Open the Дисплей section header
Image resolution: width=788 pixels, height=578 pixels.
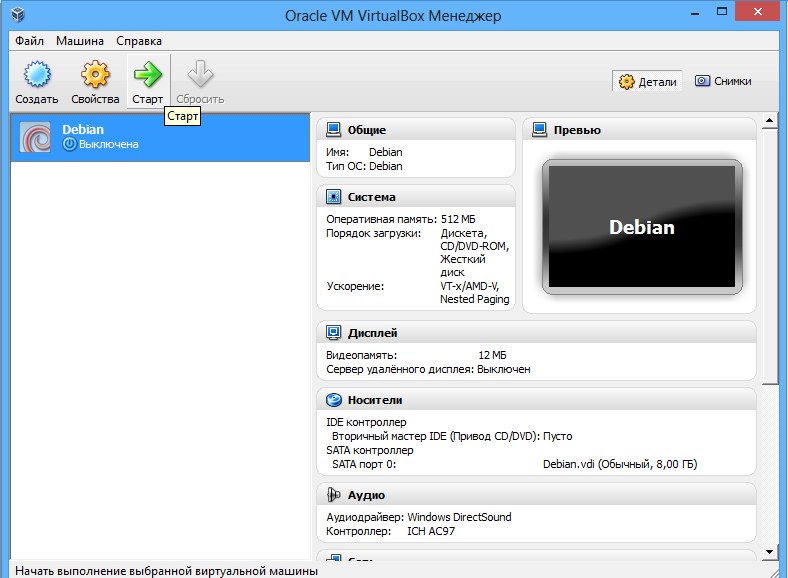537,332
